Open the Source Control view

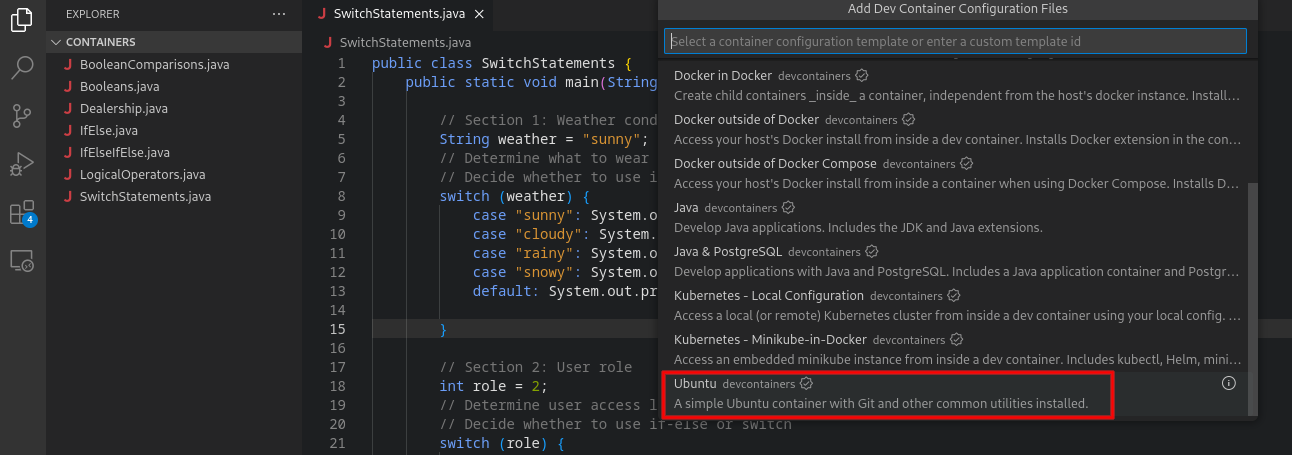[22, 116]
